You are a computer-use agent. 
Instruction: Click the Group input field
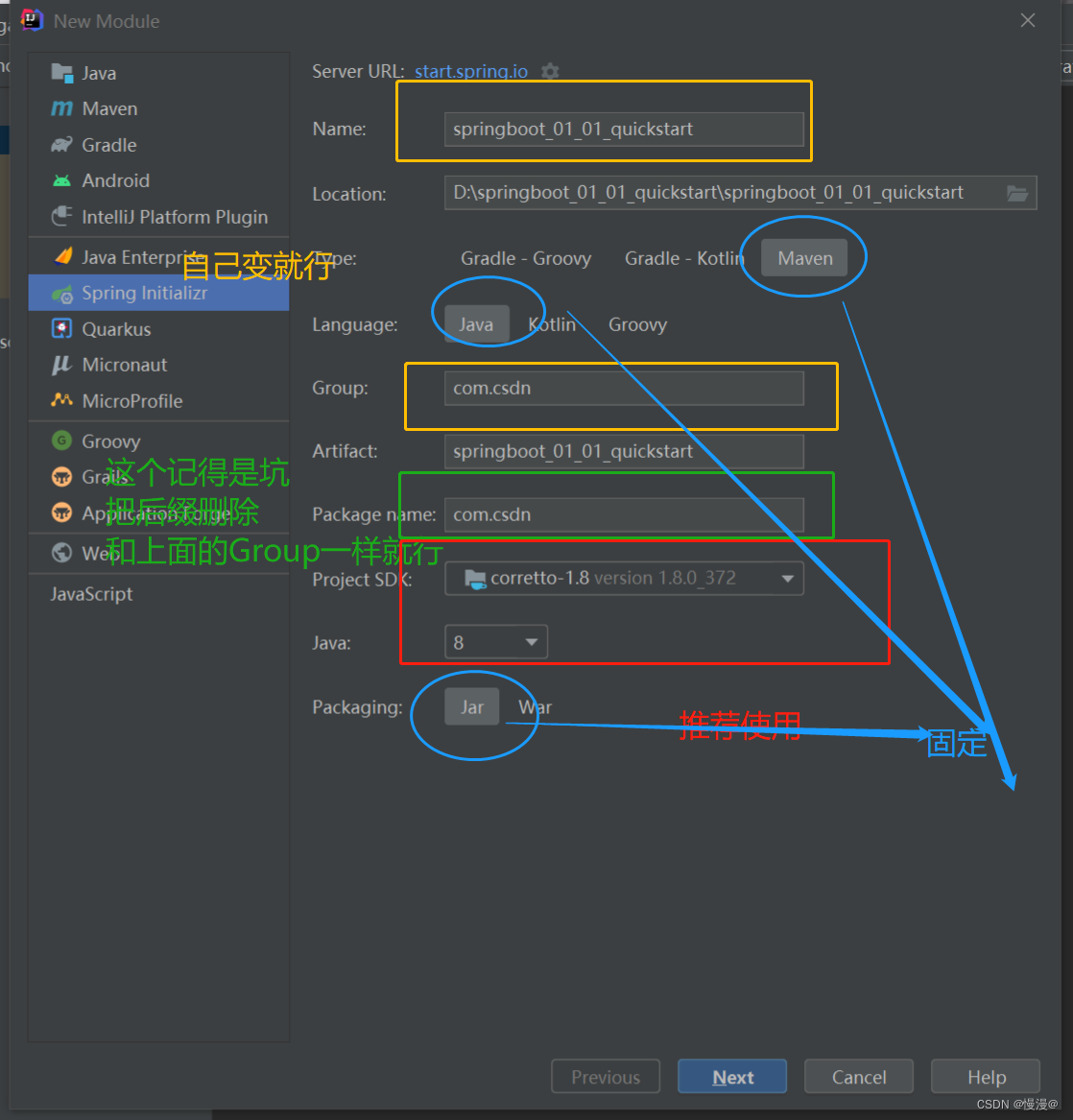coord(624,389)
